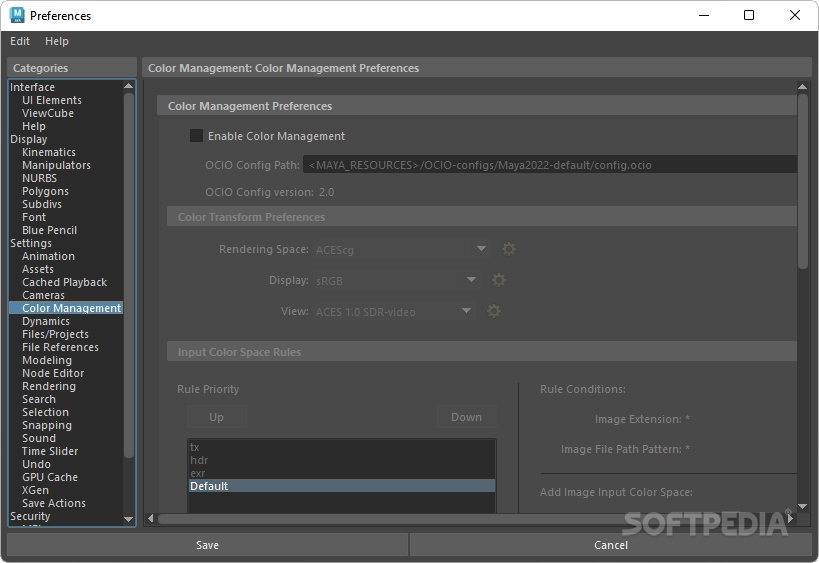Select Node Editor category
The image size is (819, 563).
(53, 373)
